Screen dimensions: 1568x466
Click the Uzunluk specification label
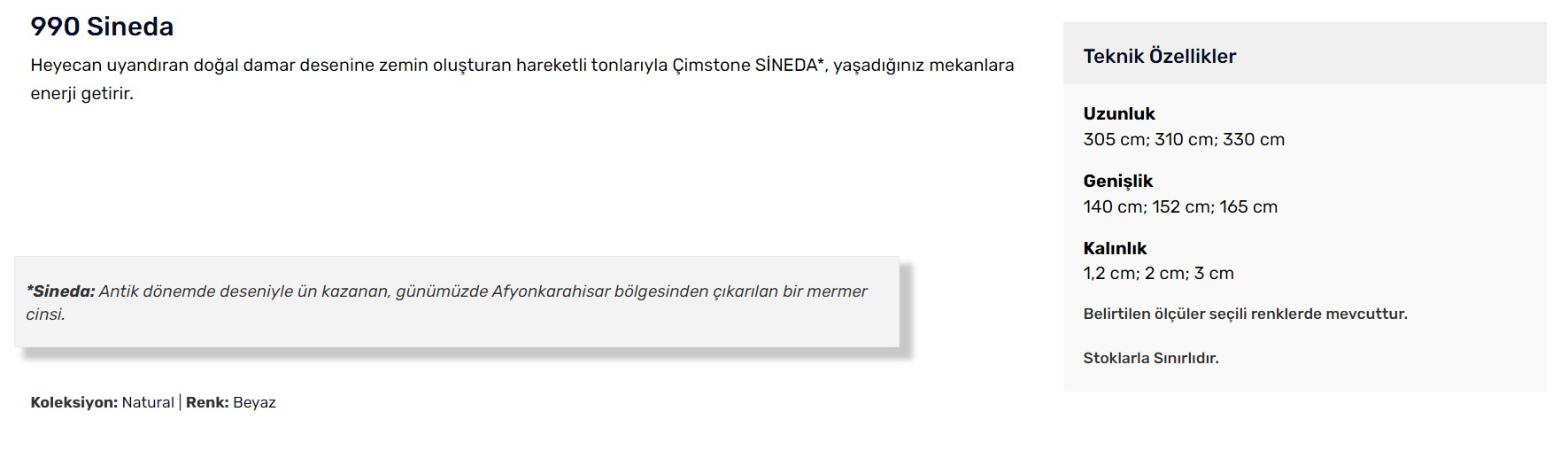[x=1119, y=113]
